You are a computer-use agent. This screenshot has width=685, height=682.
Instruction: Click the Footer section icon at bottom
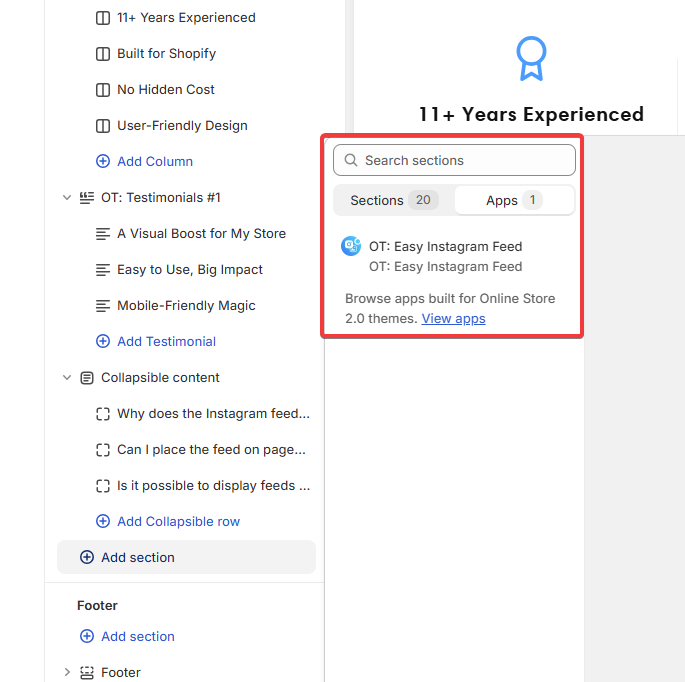87,673
